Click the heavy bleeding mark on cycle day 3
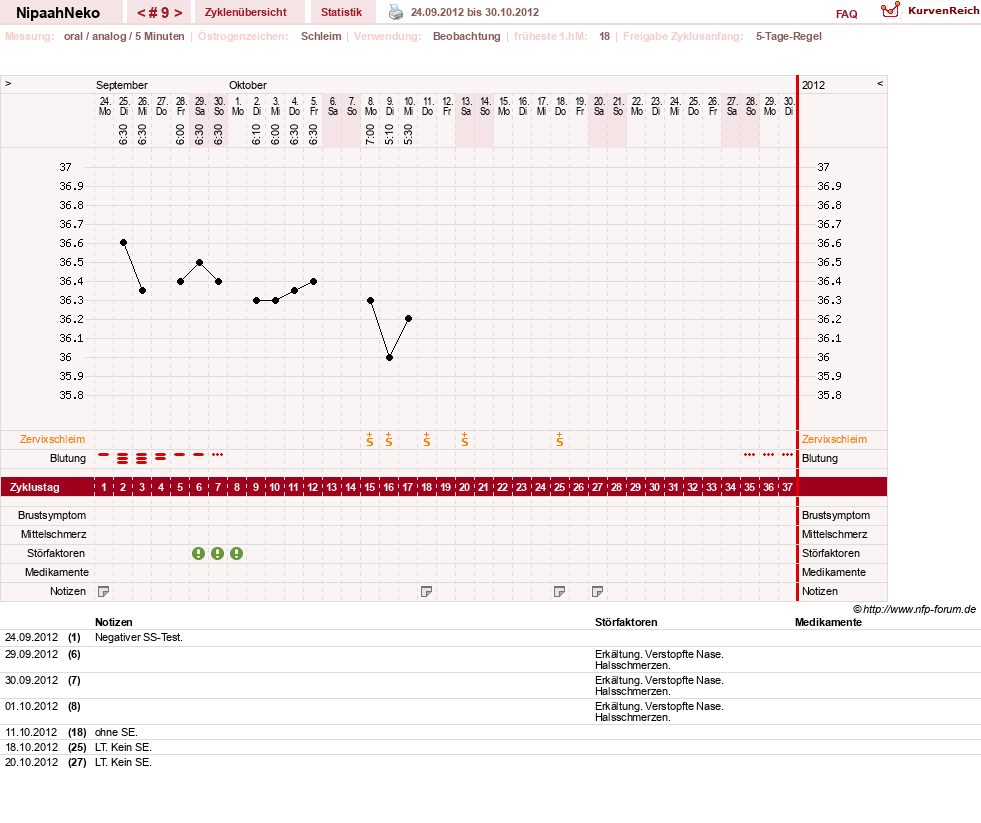981x823 pixels. click(142, 458)
